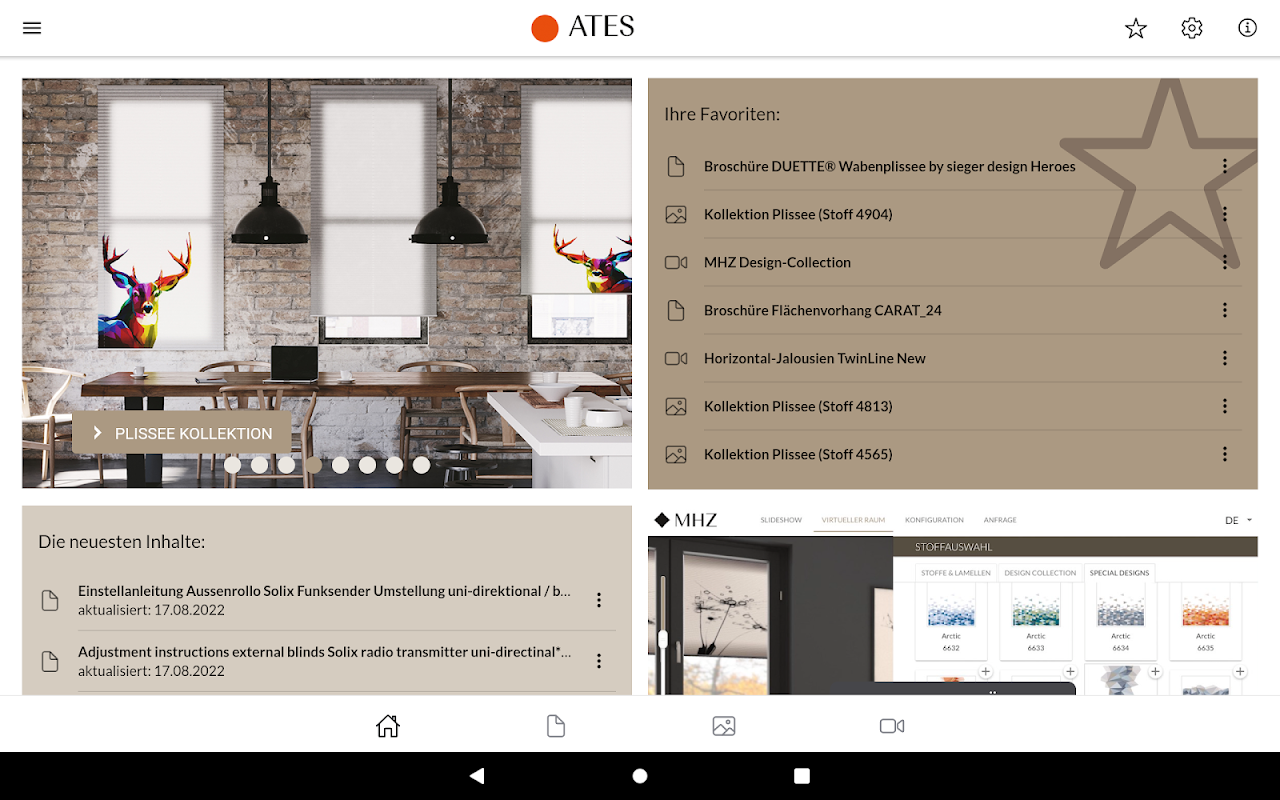Open options menu for MHZ Design-Collection
Screen dimensions: 1280x800
pos(1225,263)
